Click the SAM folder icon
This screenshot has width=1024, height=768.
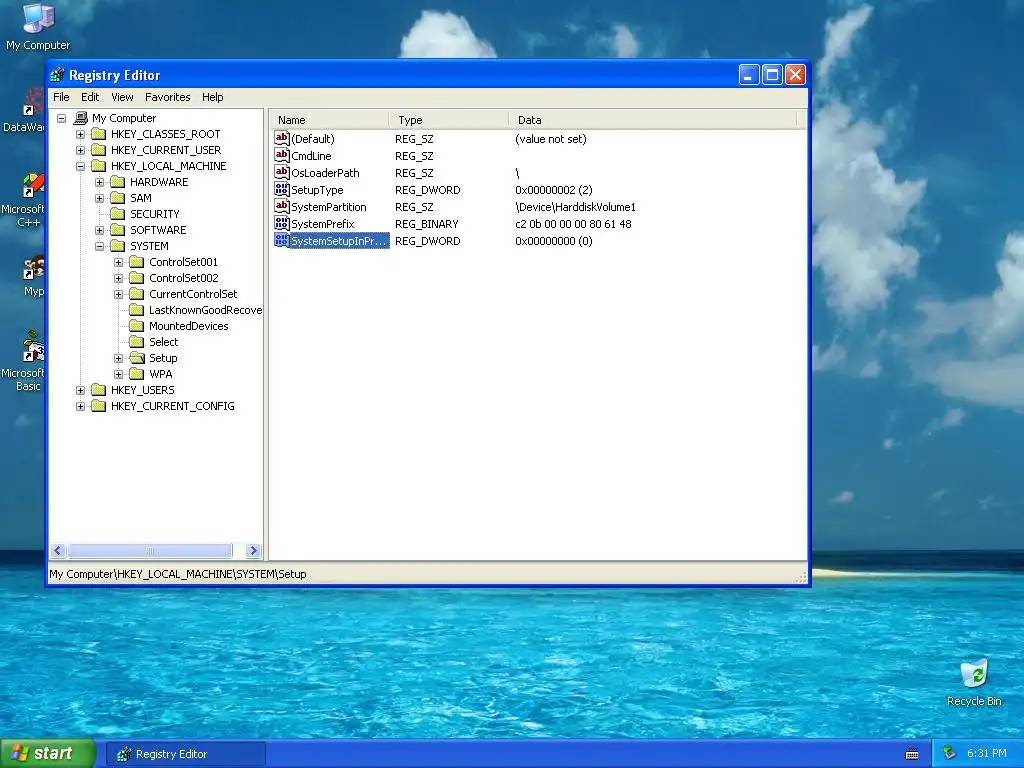118,198
